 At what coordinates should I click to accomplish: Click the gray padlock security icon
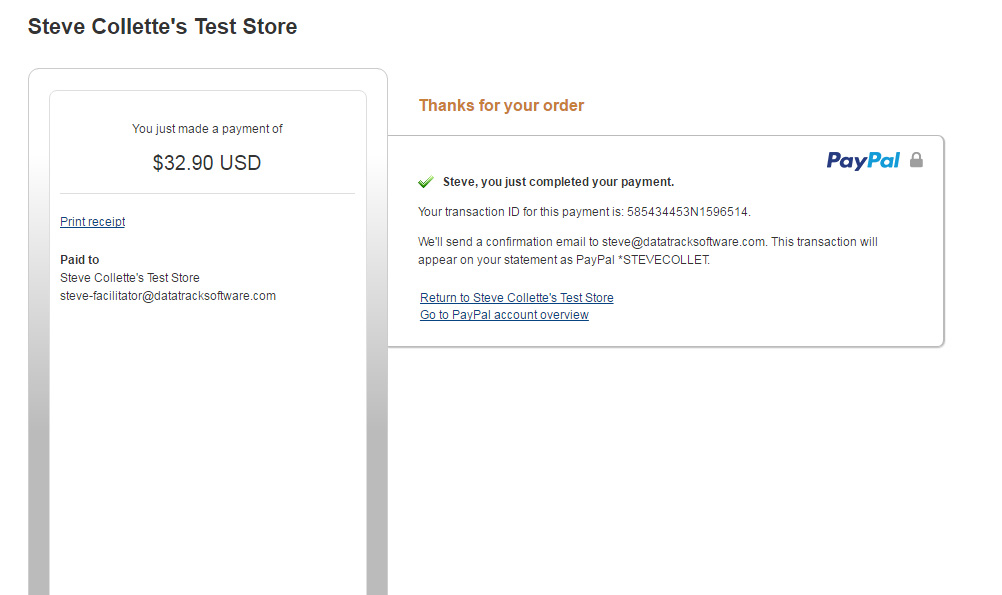coord(916,160)
